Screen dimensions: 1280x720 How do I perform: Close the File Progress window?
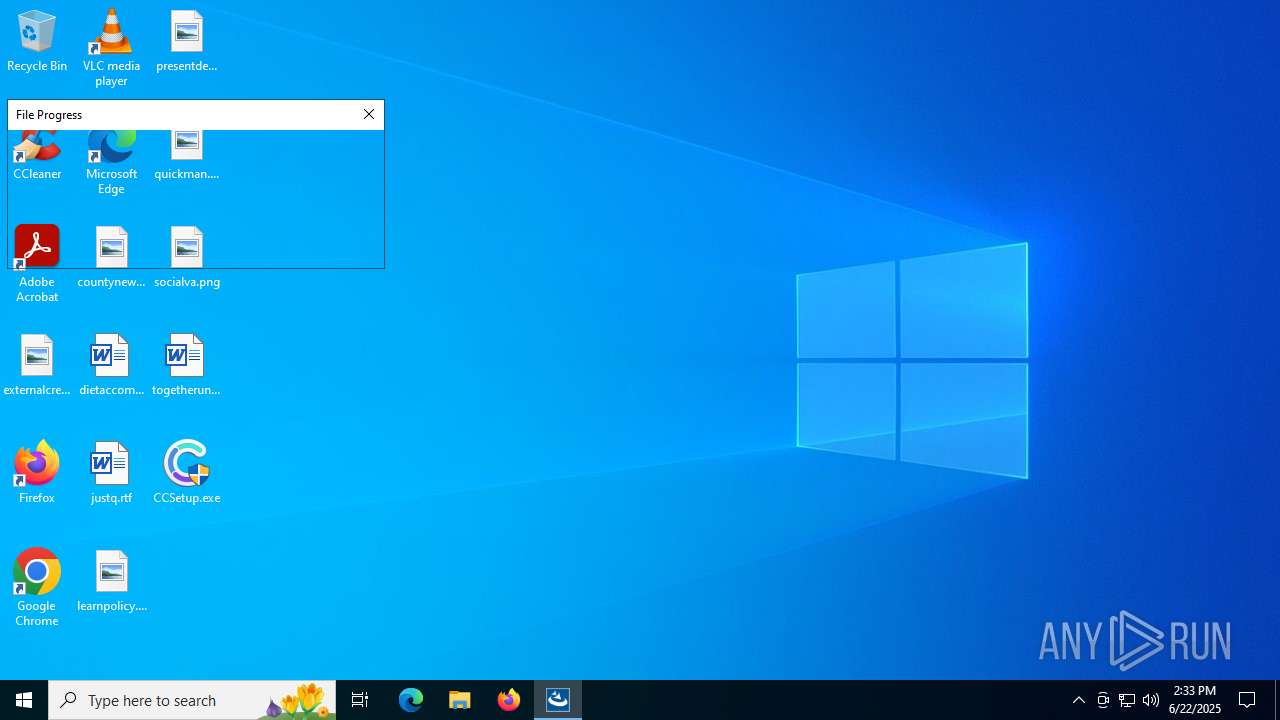coord(369,115)
